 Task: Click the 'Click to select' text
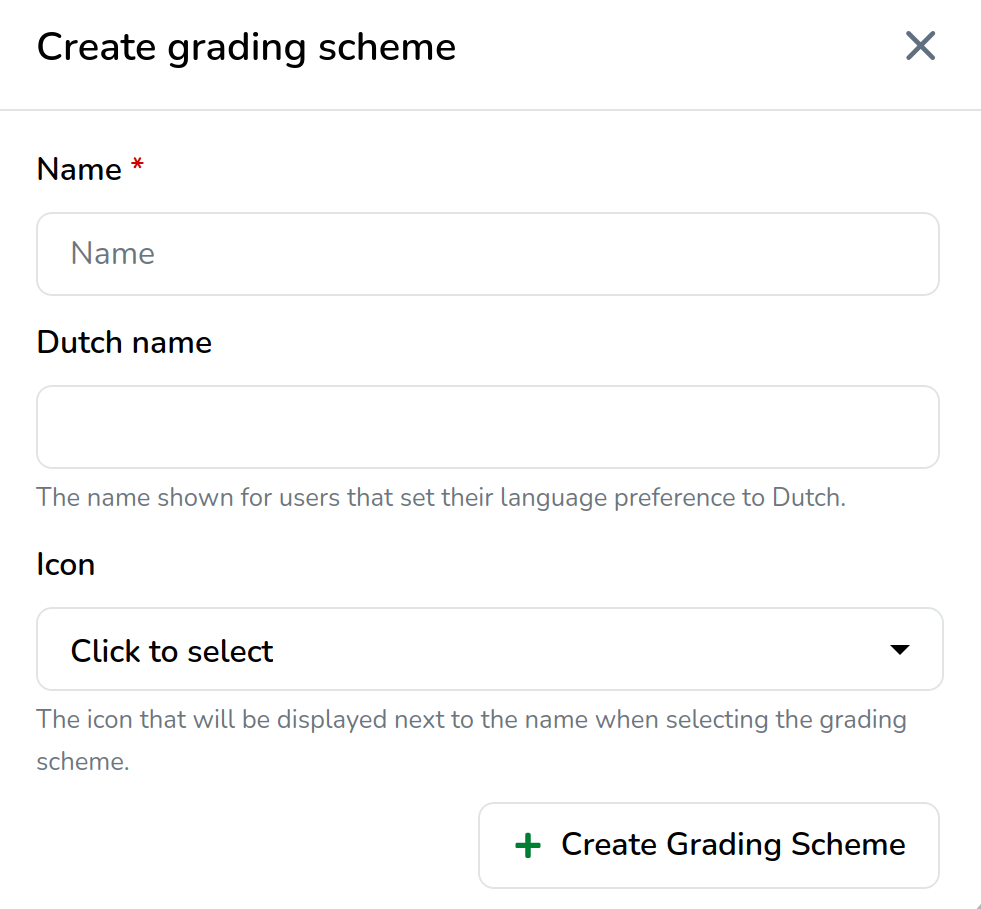click(x=172, y=652)
